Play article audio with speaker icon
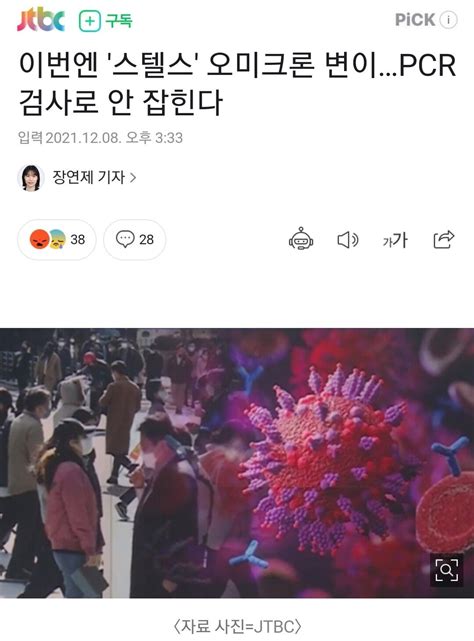 click(x=348, y=240)
